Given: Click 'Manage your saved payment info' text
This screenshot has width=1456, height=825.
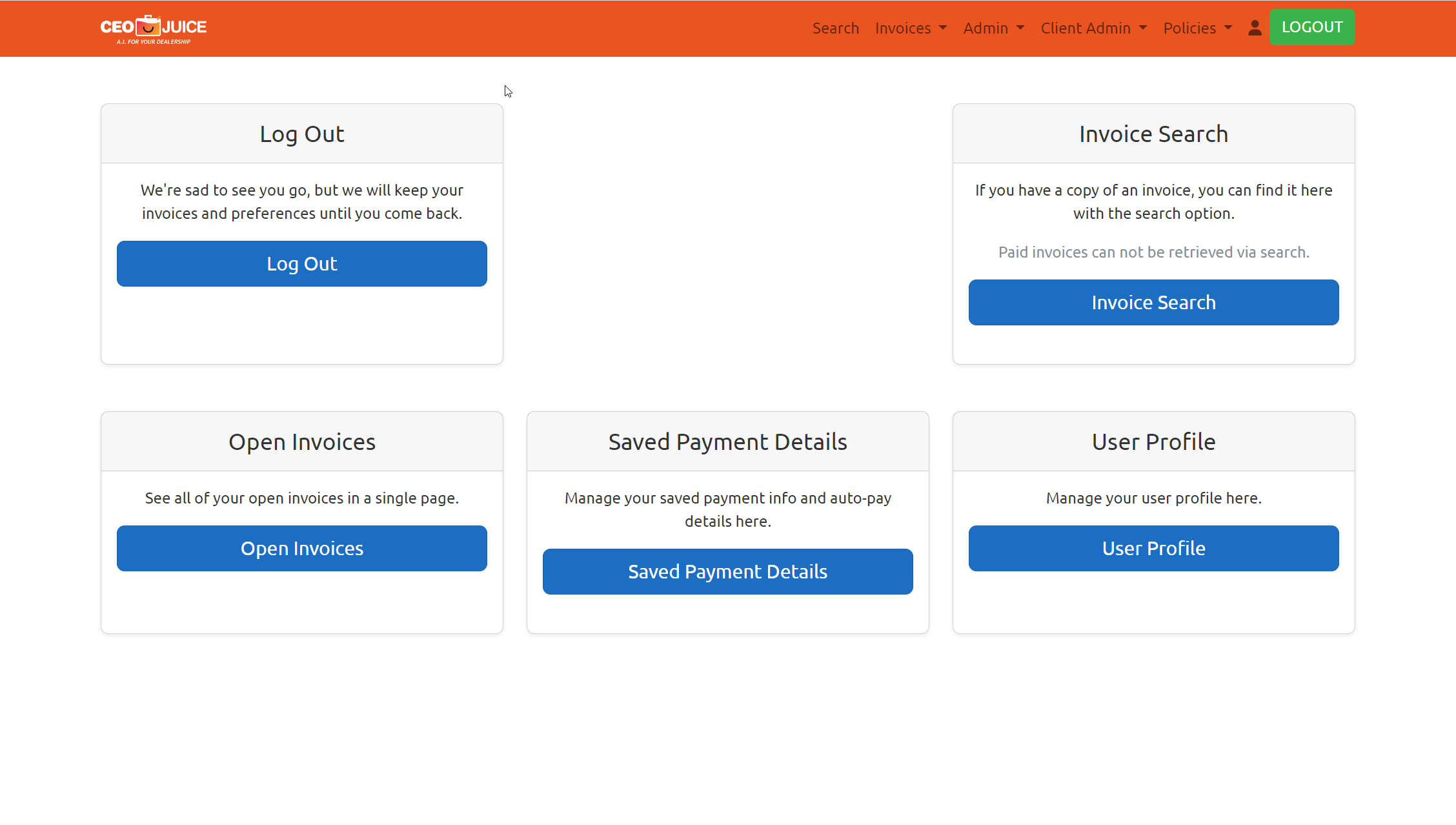Looking at the screenshot, I should [727, 509].
